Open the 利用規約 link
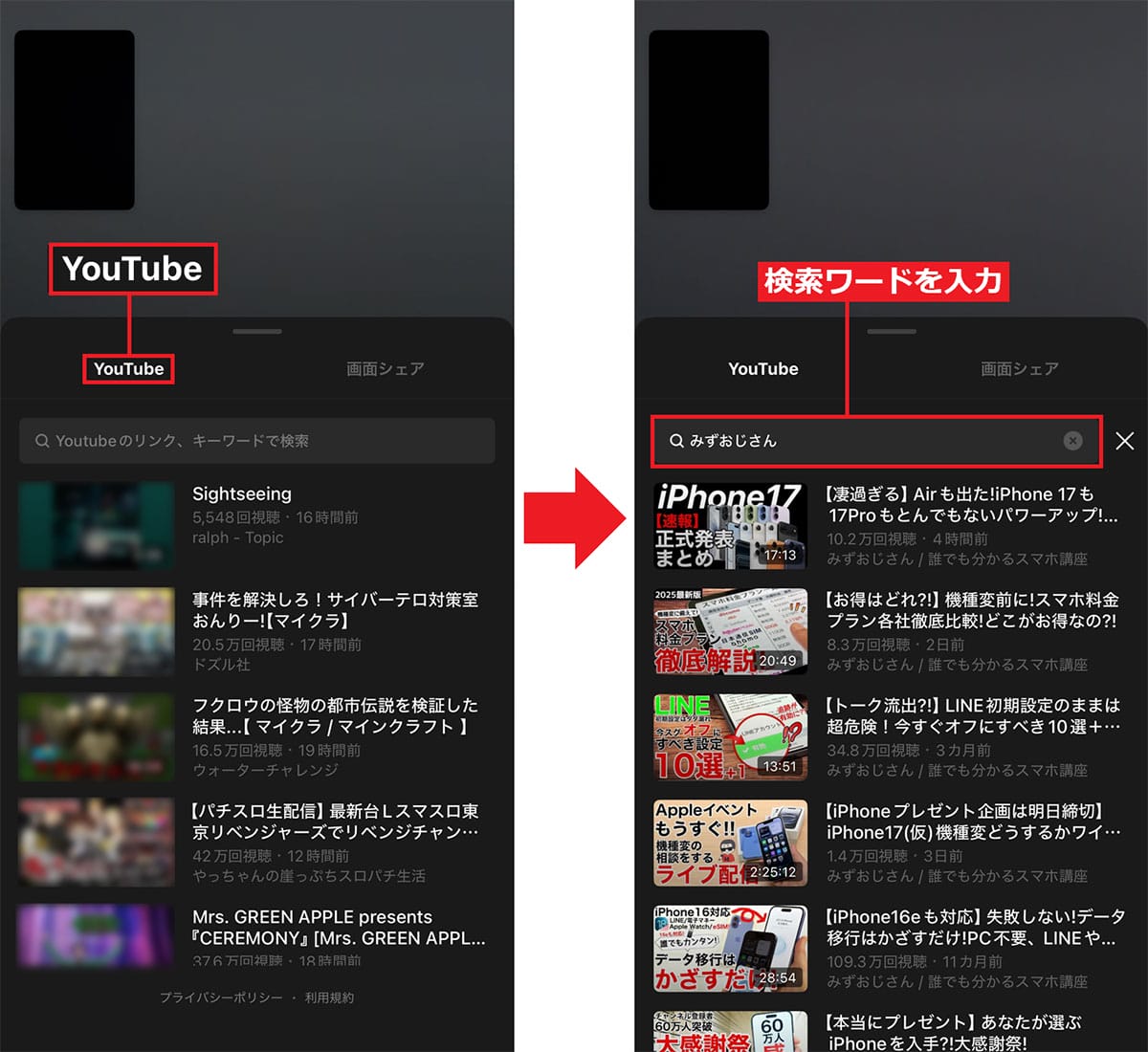Viewport: 1148px width, 1052px height. 330,997
